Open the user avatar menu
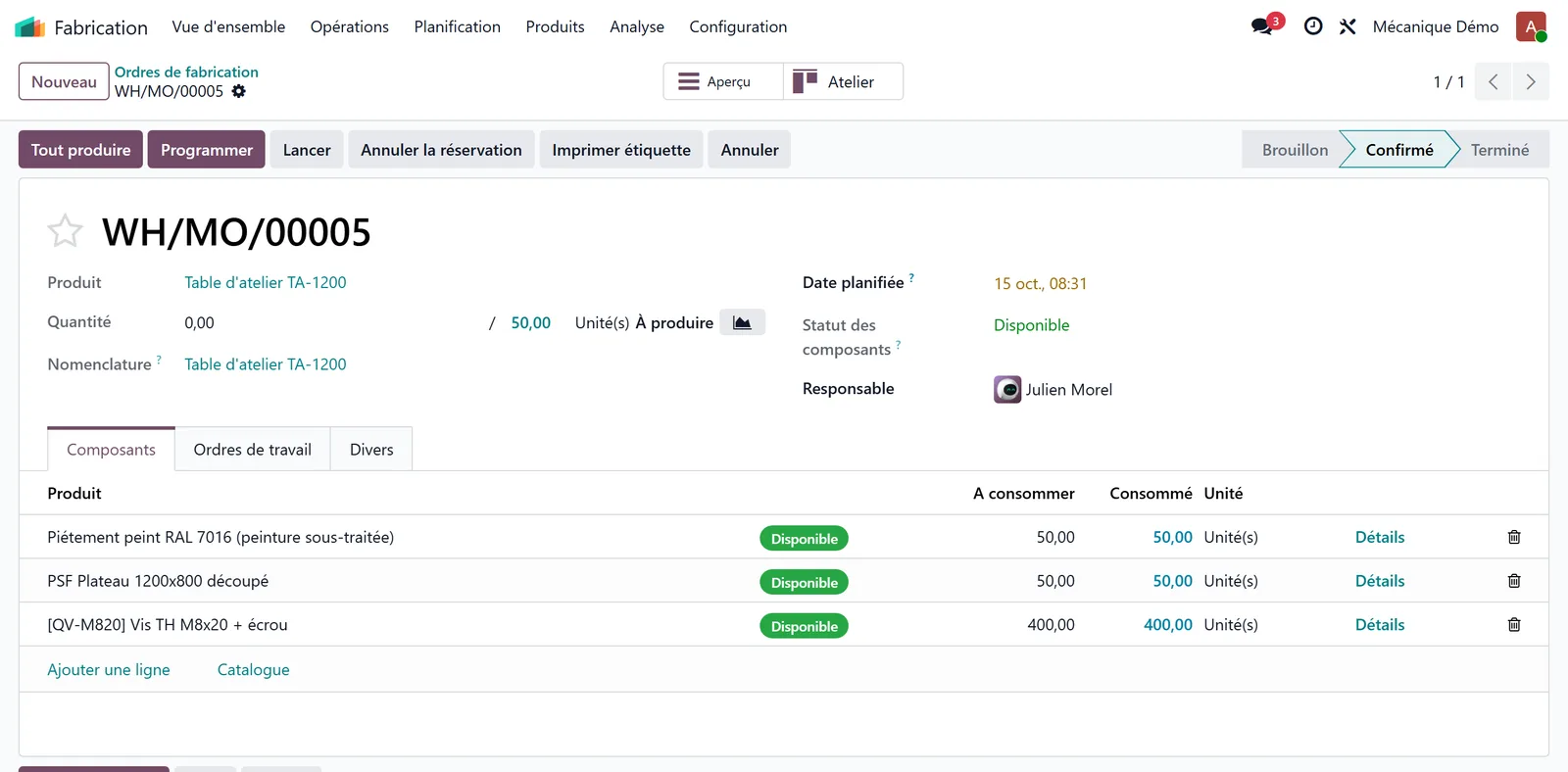The width and height of the screenshot is (1568, 772). coord(1531,26)
